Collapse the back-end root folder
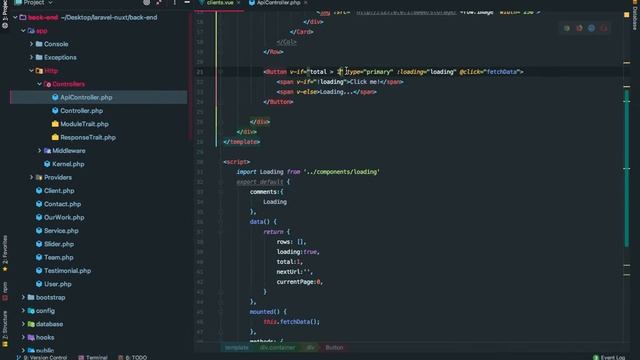 [x=15, y=18]
